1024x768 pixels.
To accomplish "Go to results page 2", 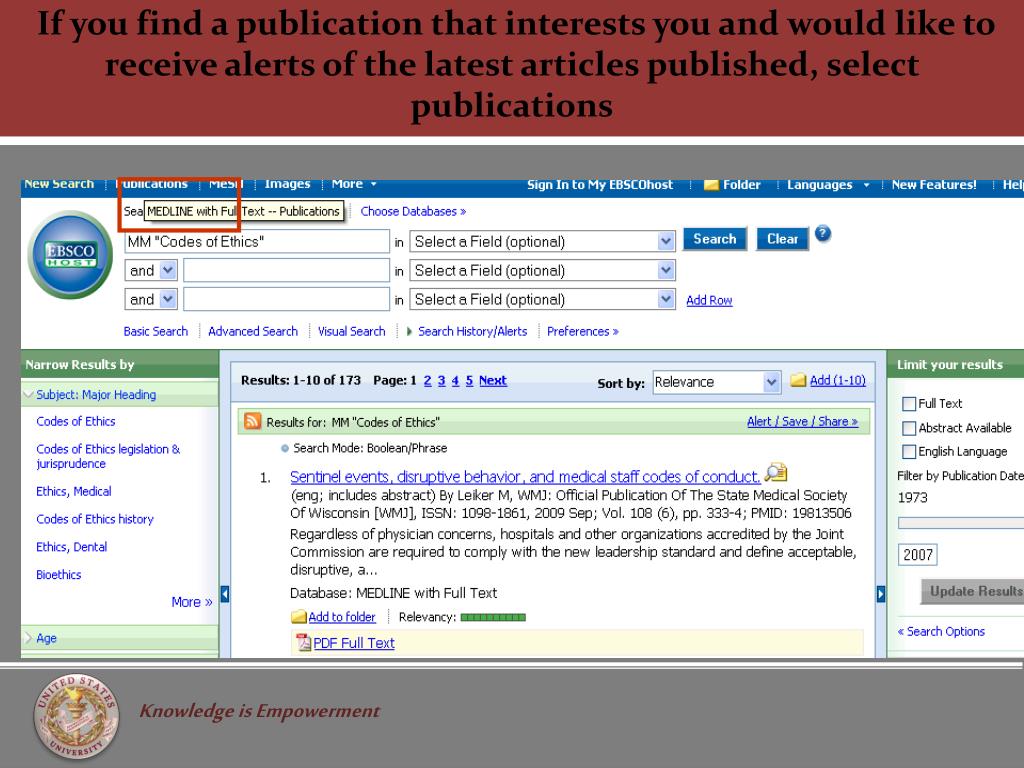I will pyautogui.click(x=427, y=380).
